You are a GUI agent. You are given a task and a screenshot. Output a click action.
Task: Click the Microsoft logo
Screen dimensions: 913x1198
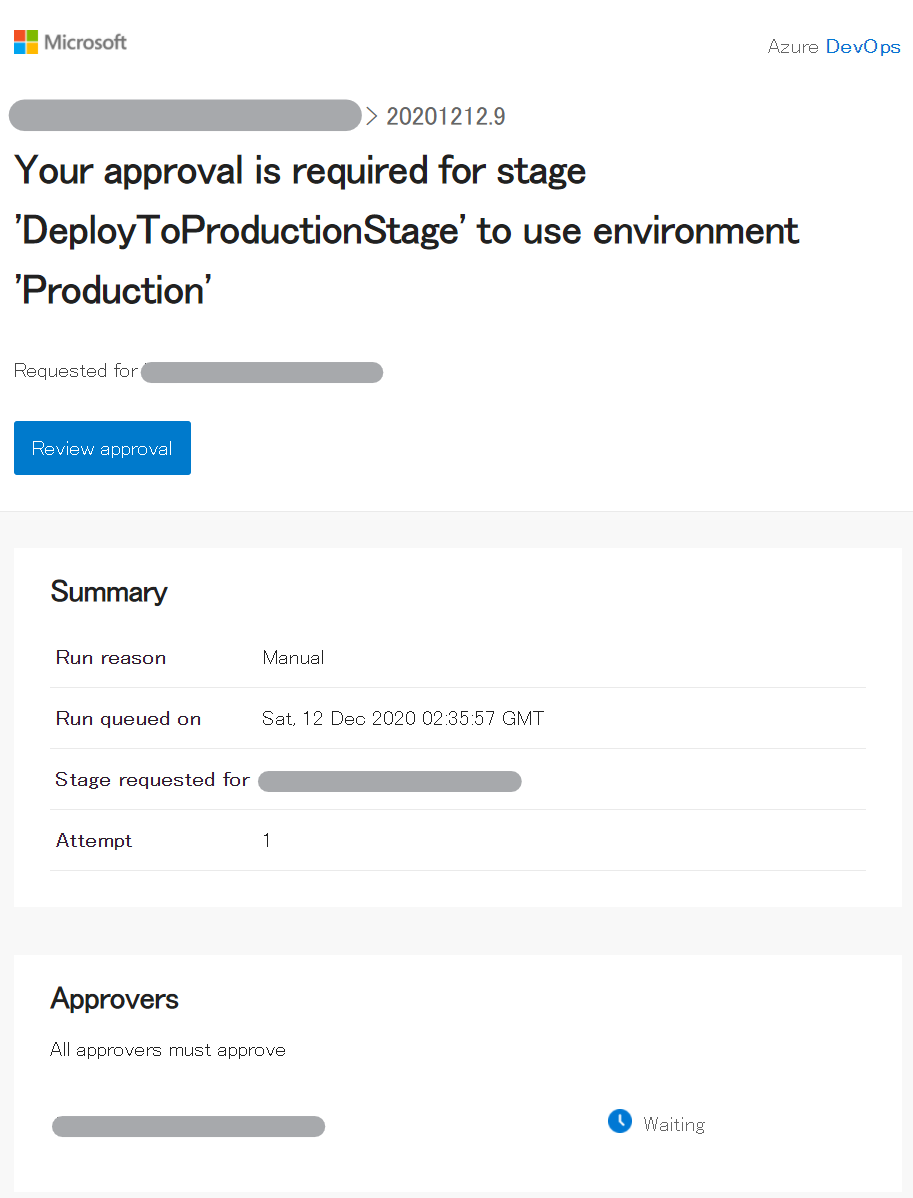pyautogui.click(x=70, y=42)
